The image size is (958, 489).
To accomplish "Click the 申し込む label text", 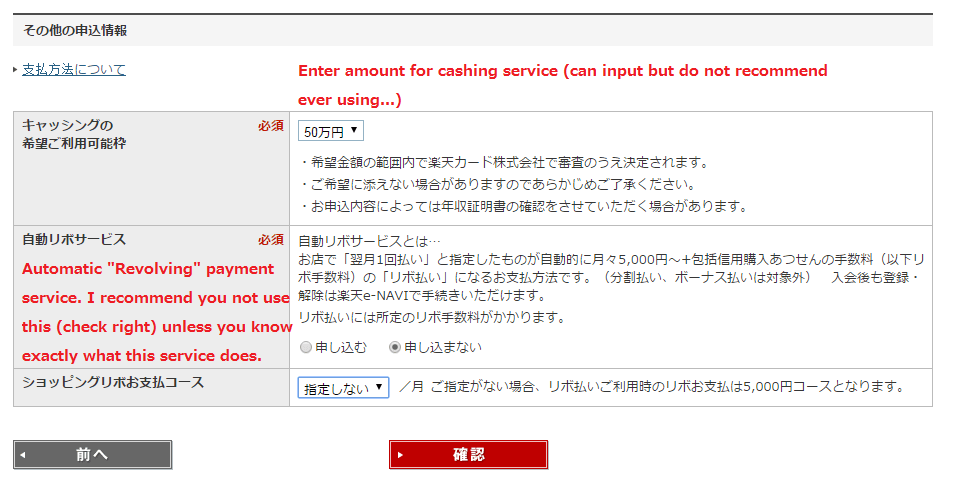I will tap(340, 347).
